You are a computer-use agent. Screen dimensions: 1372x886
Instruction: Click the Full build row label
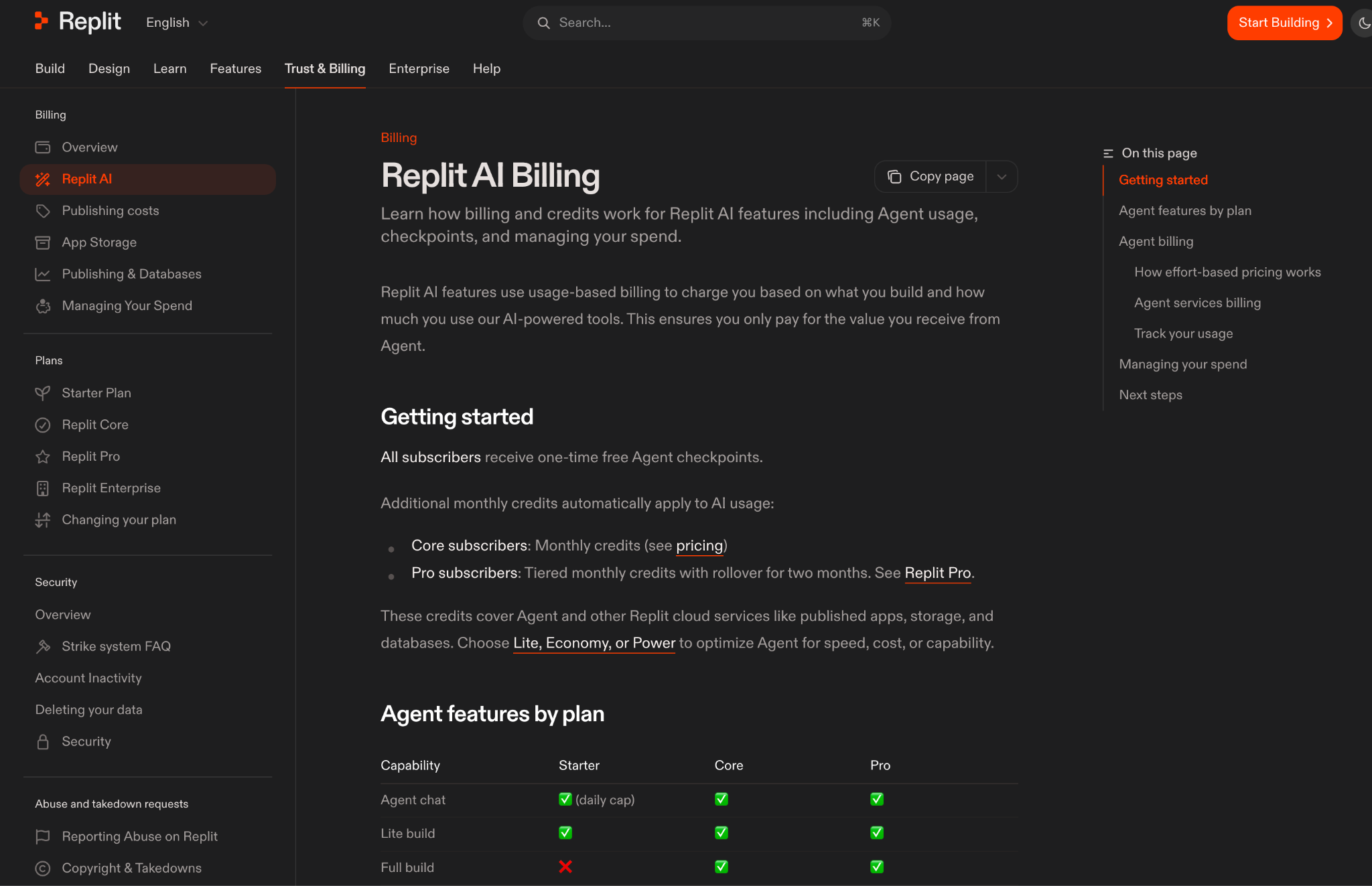click(x=407, y=868)
